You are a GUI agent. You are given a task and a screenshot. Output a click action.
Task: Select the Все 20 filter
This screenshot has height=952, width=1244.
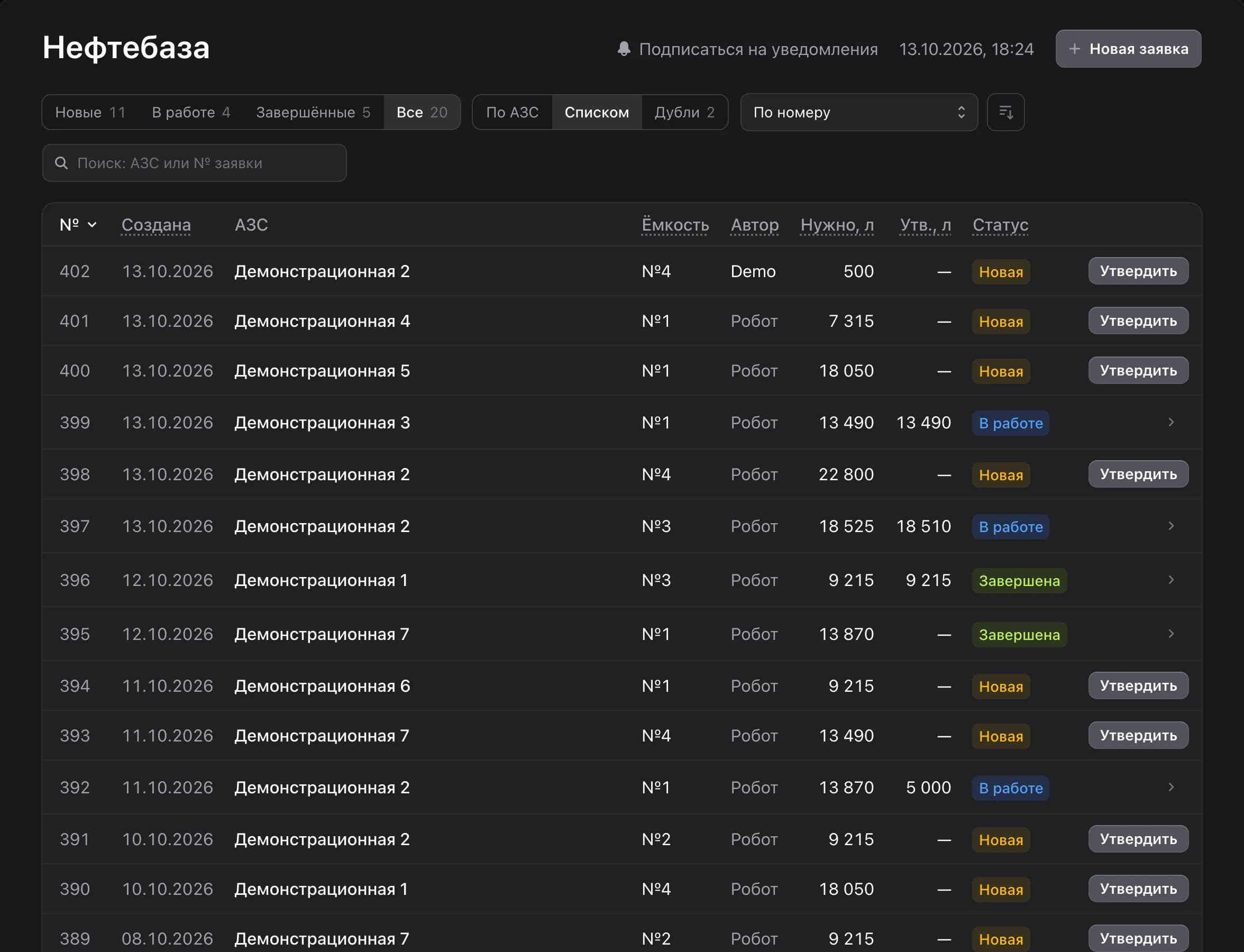pyautogui.click(x=422, y=112)
